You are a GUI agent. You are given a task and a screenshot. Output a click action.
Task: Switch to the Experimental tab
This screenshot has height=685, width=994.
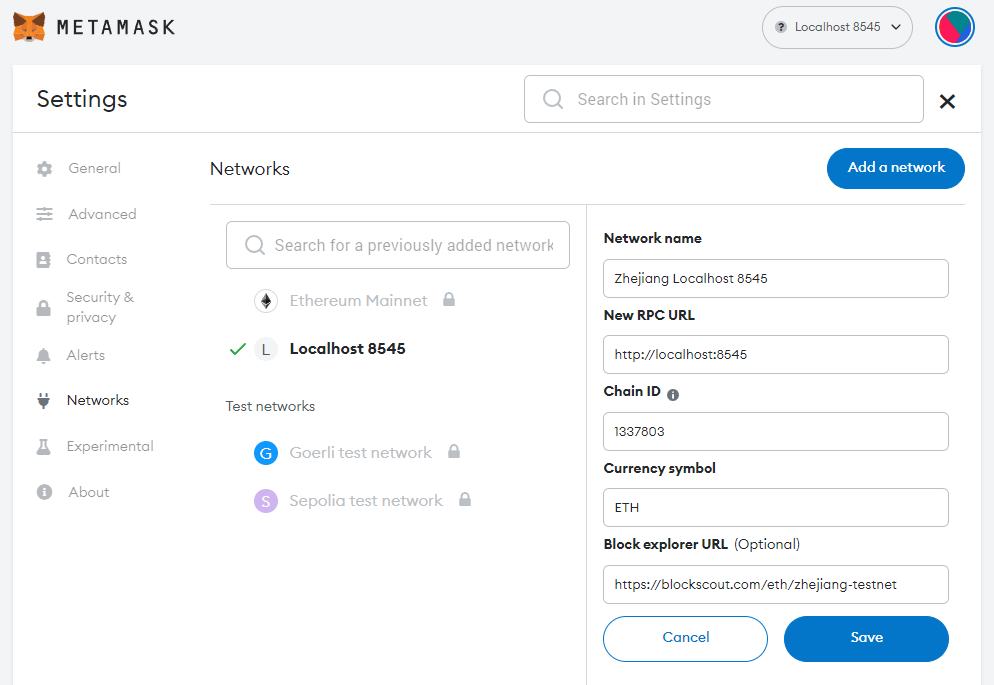[x=110, y=446]
